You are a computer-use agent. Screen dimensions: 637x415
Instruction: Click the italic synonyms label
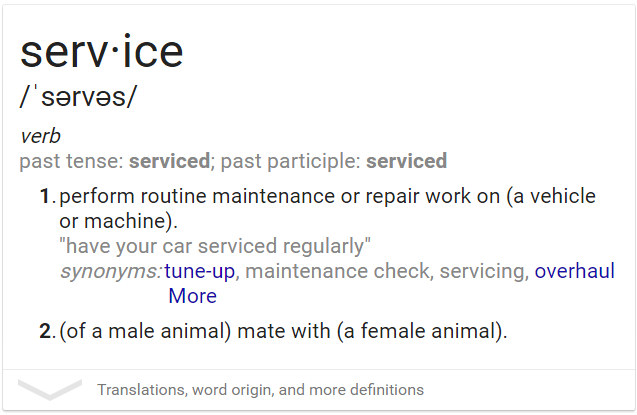click(111, 271)
